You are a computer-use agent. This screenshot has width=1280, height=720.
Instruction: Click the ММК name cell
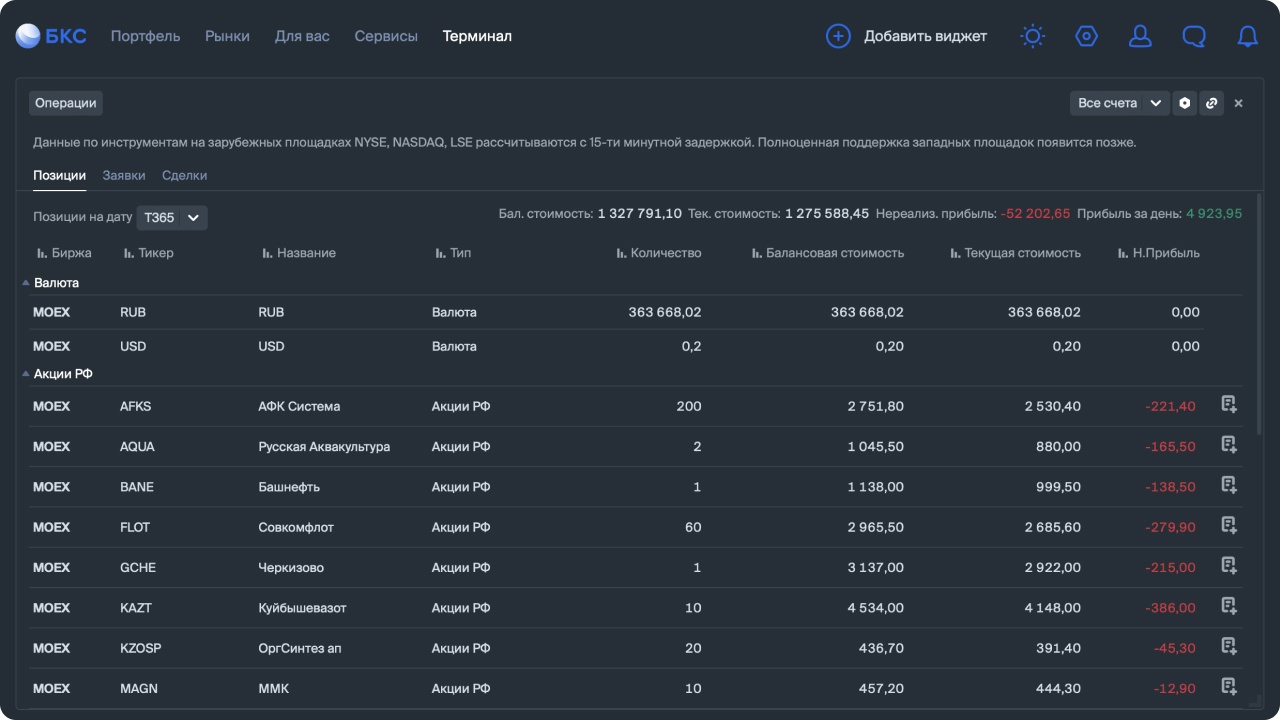coord(274,688)
